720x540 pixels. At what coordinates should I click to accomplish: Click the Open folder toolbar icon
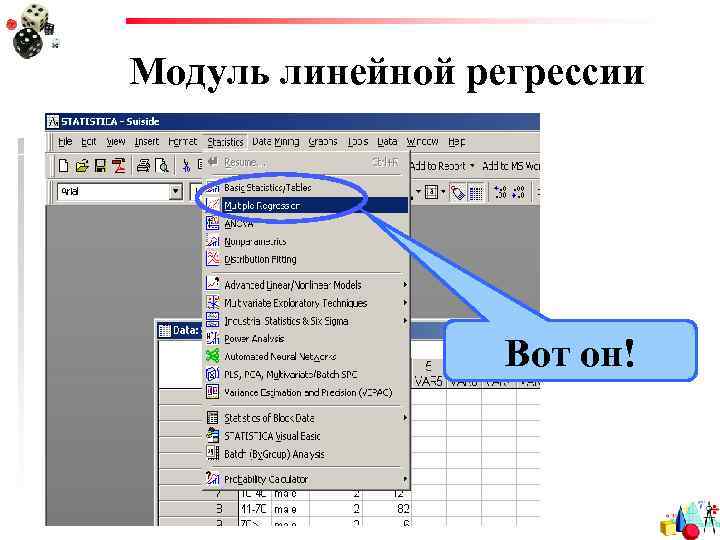pos(82,166)
